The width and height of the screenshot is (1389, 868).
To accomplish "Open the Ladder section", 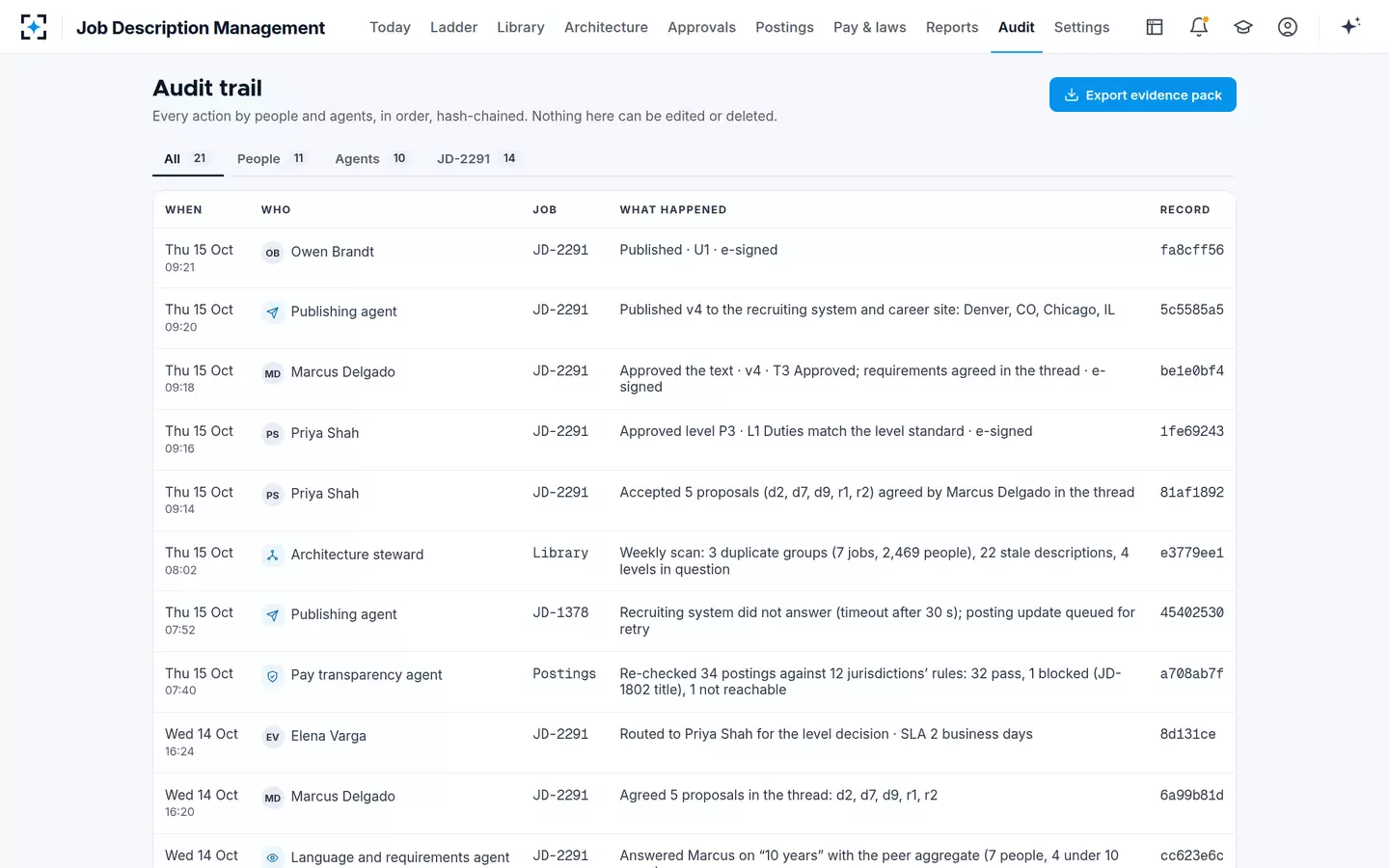I will (453, 27).
